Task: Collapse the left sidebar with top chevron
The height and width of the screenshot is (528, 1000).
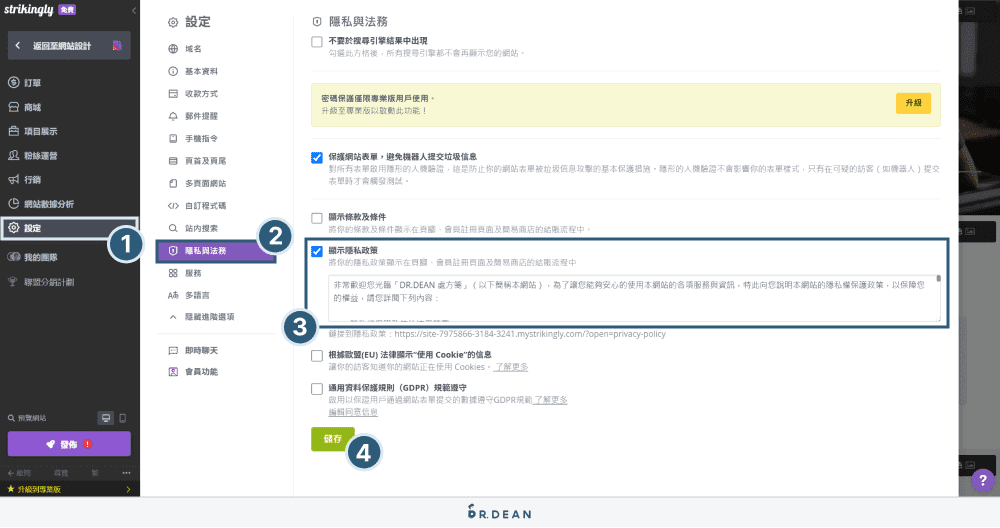Action: [133, 11]
